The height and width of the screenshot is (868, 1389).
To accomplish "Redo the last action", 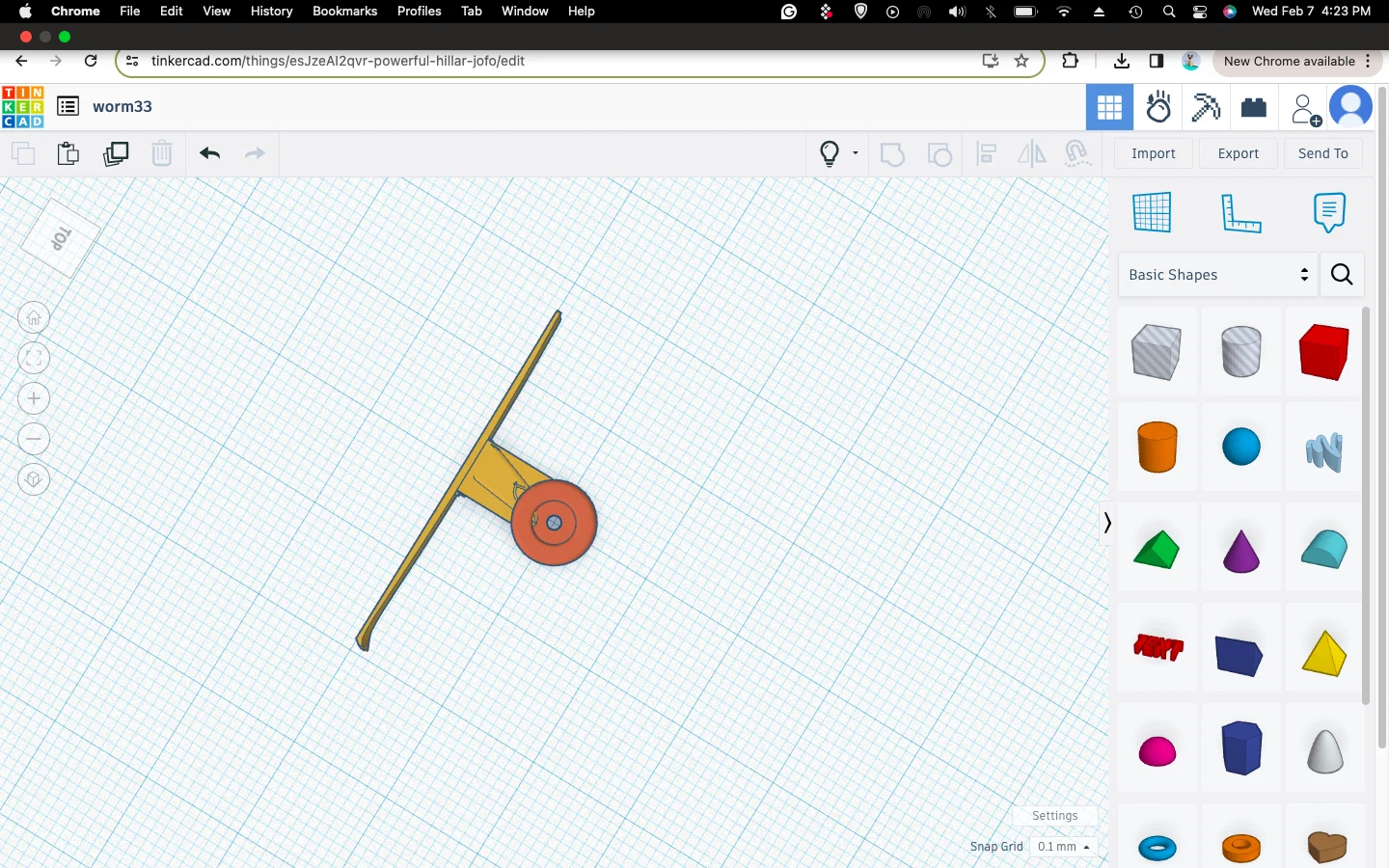I will tap(255, 153).
